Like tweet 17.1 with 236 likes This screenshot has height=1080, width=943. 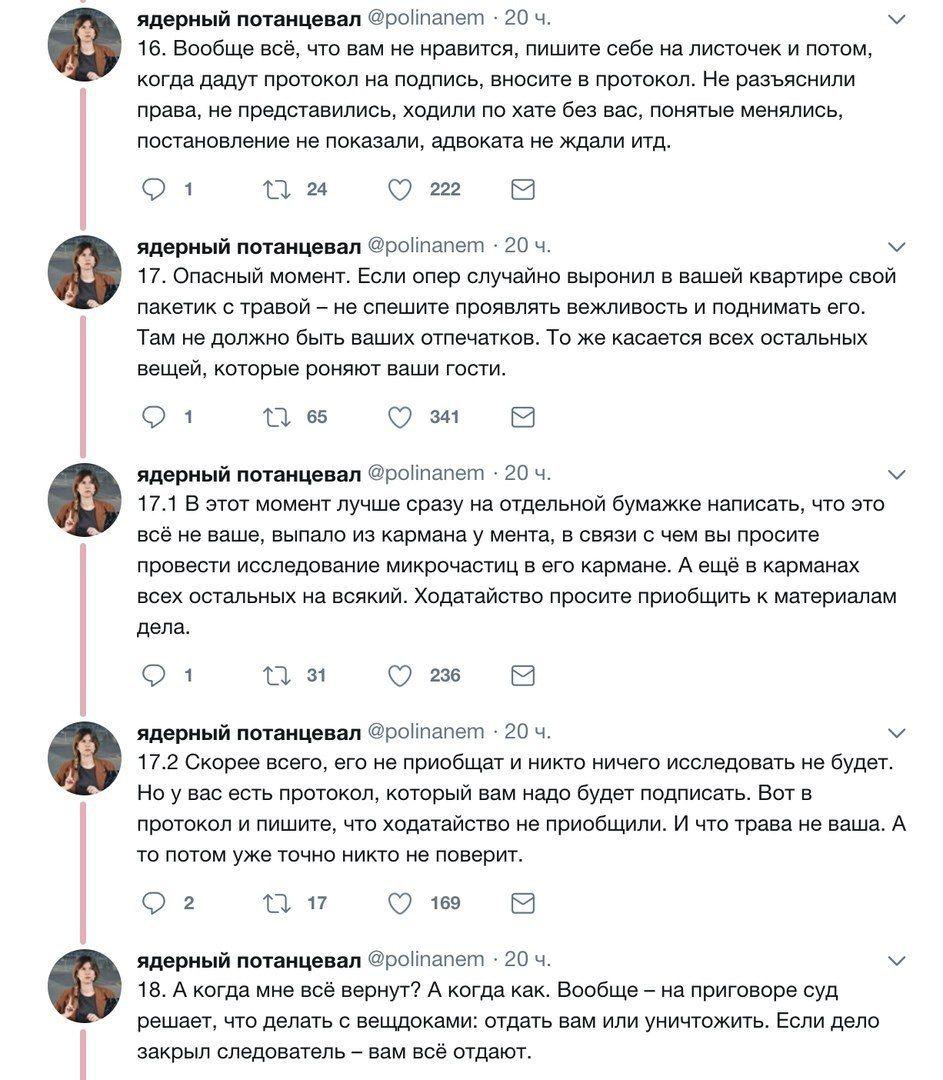pos(400,676)
